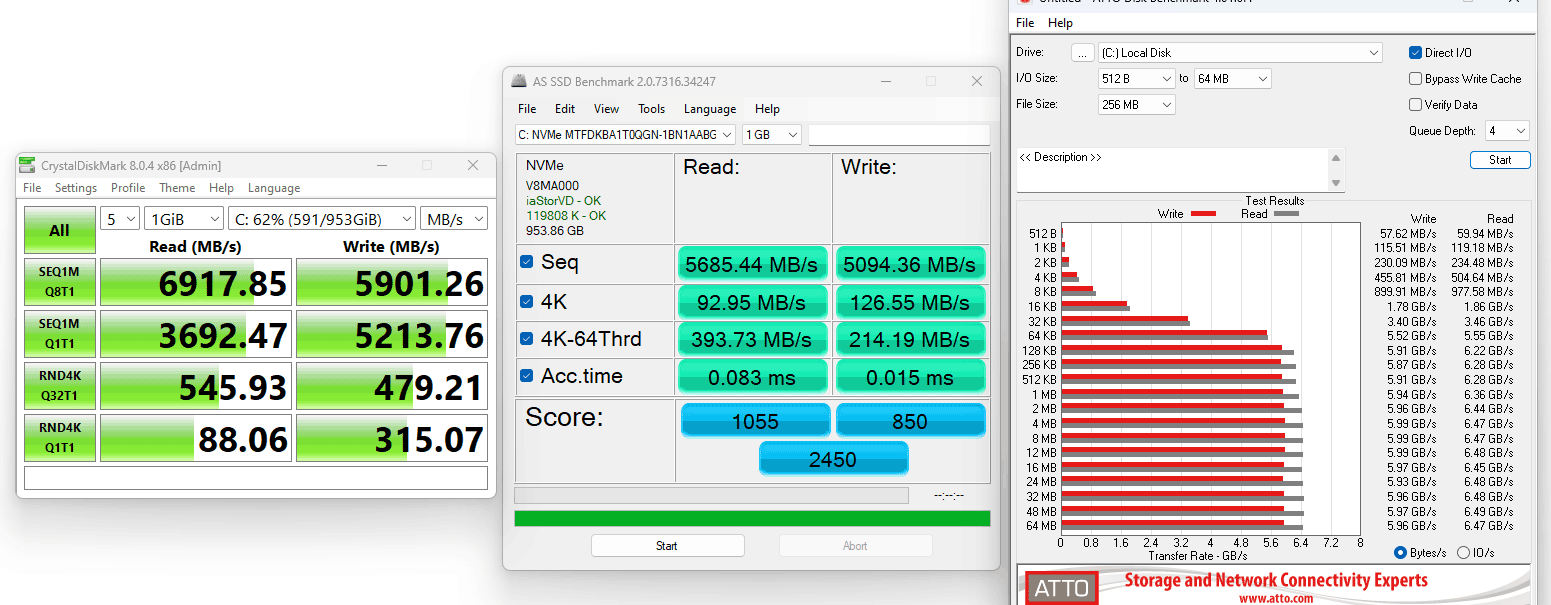This screenshot has width=1551, height=605.
Task: Open CrystalDiskMark Language menu
Action: 274,188
